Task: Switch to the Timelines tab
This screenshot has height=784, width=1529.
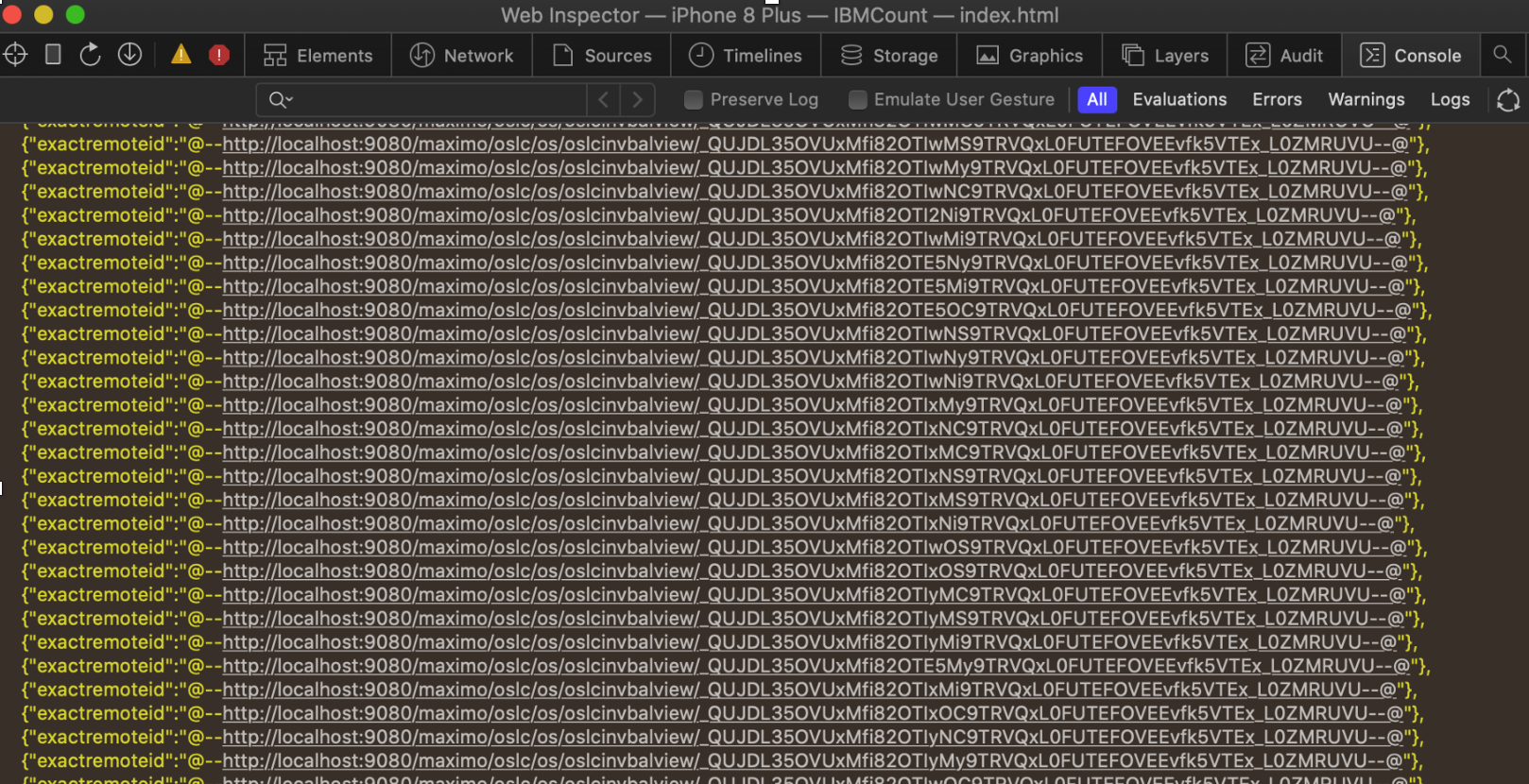Action: pyautogui.click(x=746, y=56)
